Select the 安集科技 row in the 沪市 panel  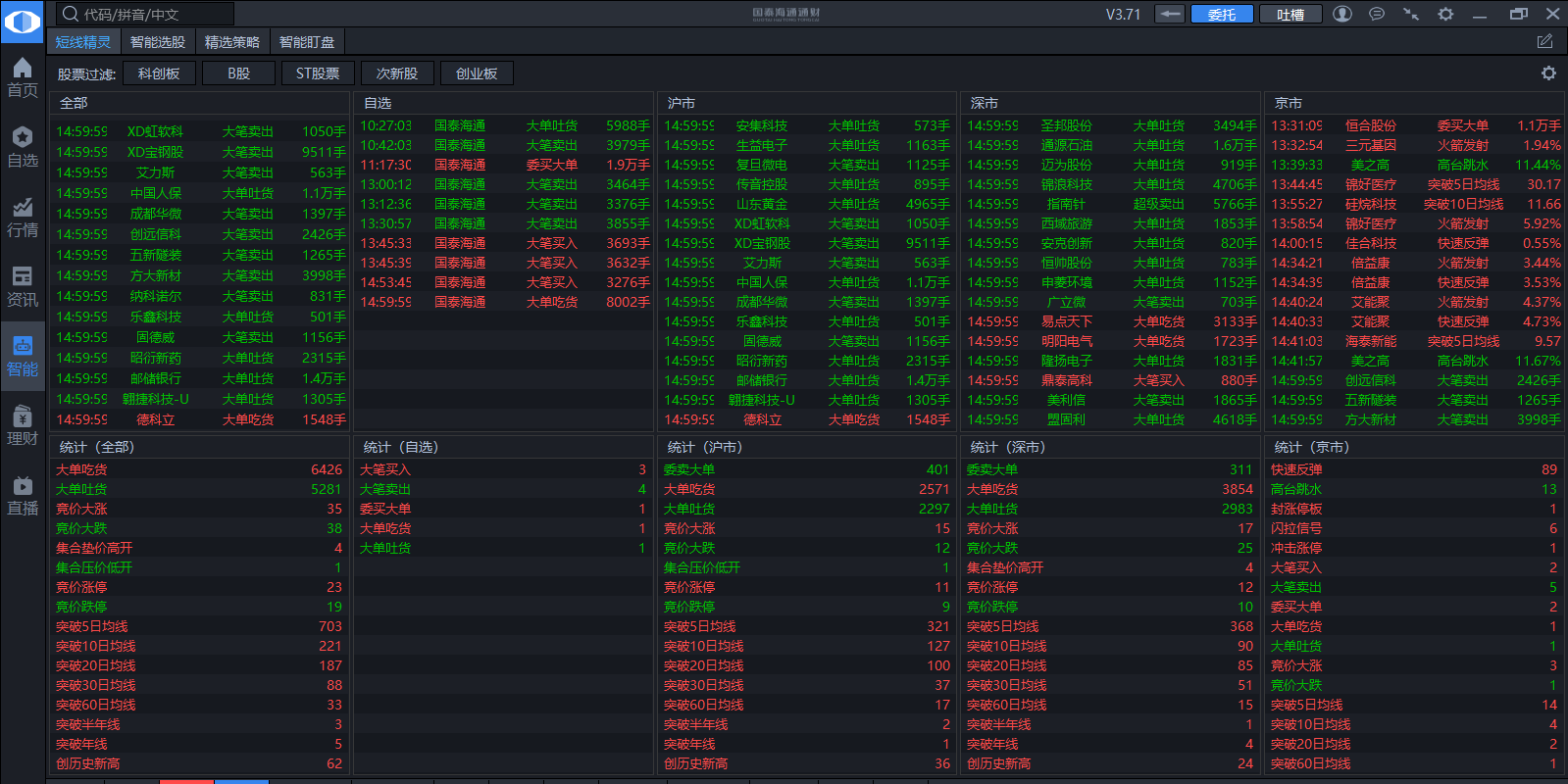[807, 125]
